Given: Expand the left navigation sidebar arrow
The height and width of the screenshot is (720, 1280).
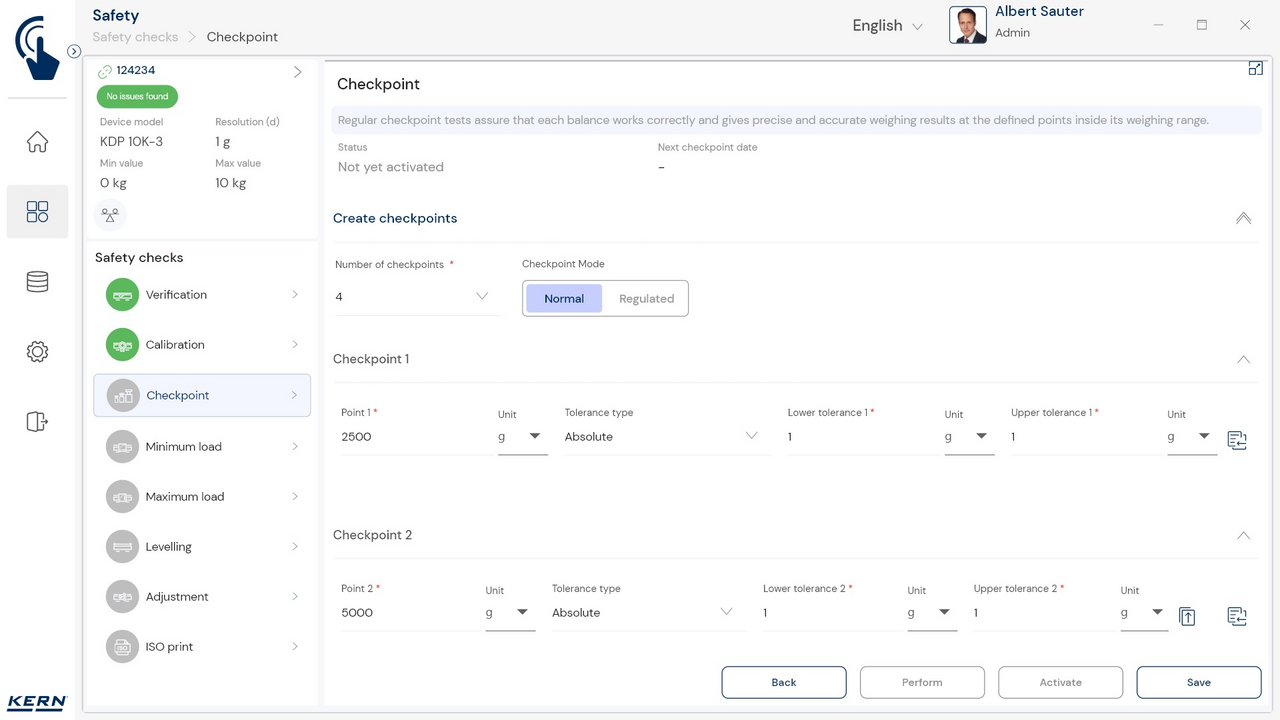Looking at the screenshot, I should point(74,51).
